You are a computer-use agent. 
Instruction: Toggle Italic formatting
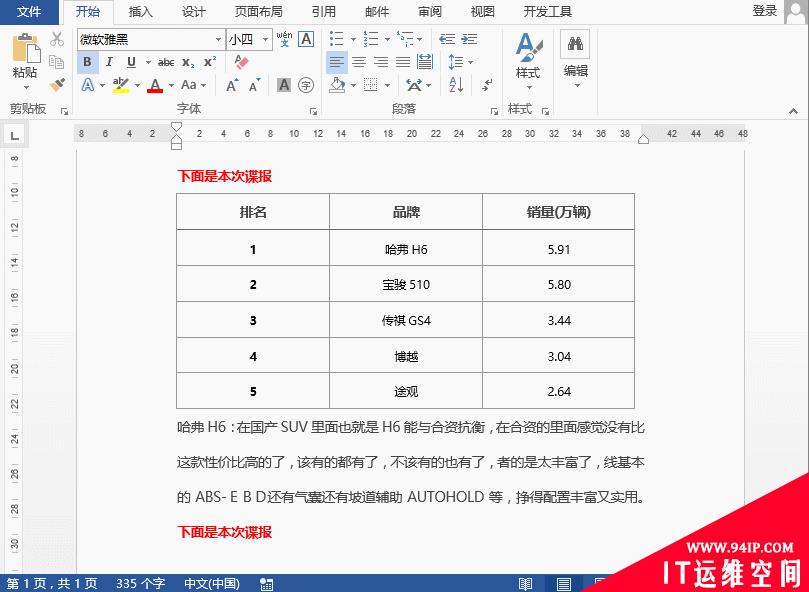(x=109, y=62)
